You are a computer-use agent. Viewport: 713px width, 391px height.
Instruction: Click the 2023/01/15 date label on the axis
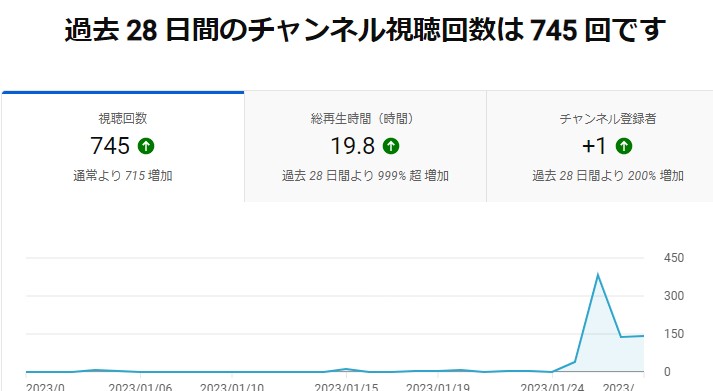tap(346, 387)
